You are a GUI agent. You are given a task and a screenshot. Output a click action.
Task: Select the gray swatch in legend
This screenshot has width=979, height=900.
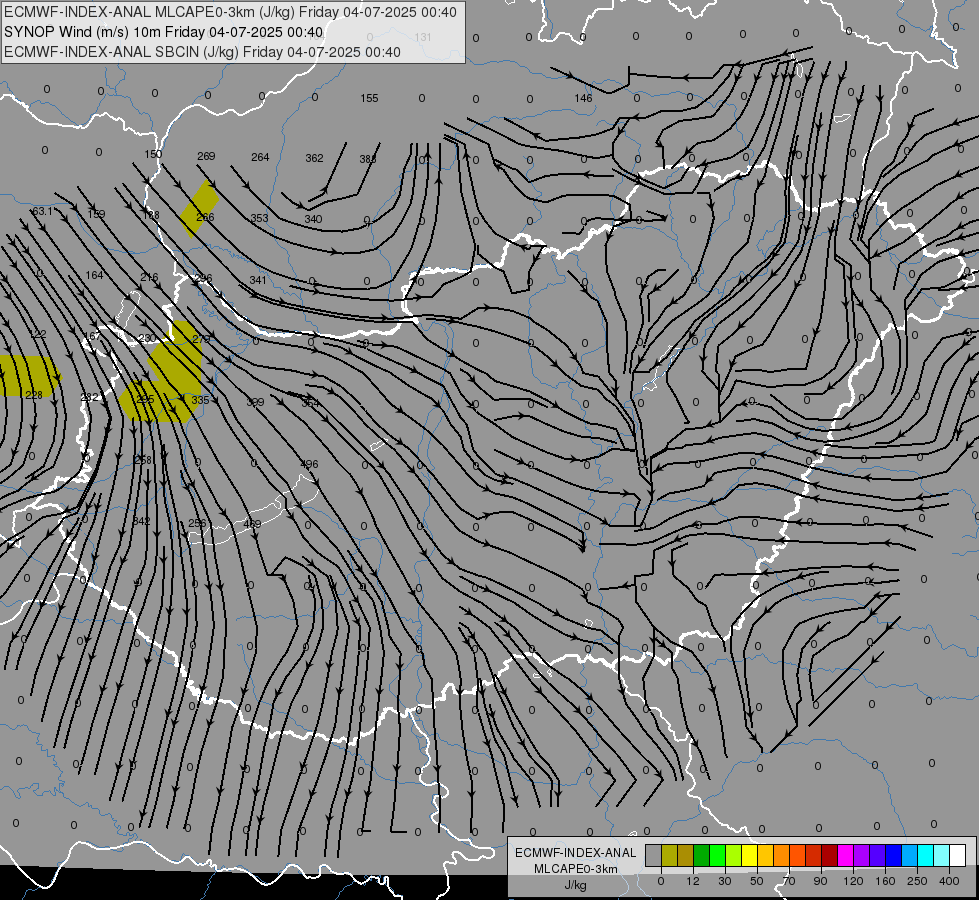(653, 856)
